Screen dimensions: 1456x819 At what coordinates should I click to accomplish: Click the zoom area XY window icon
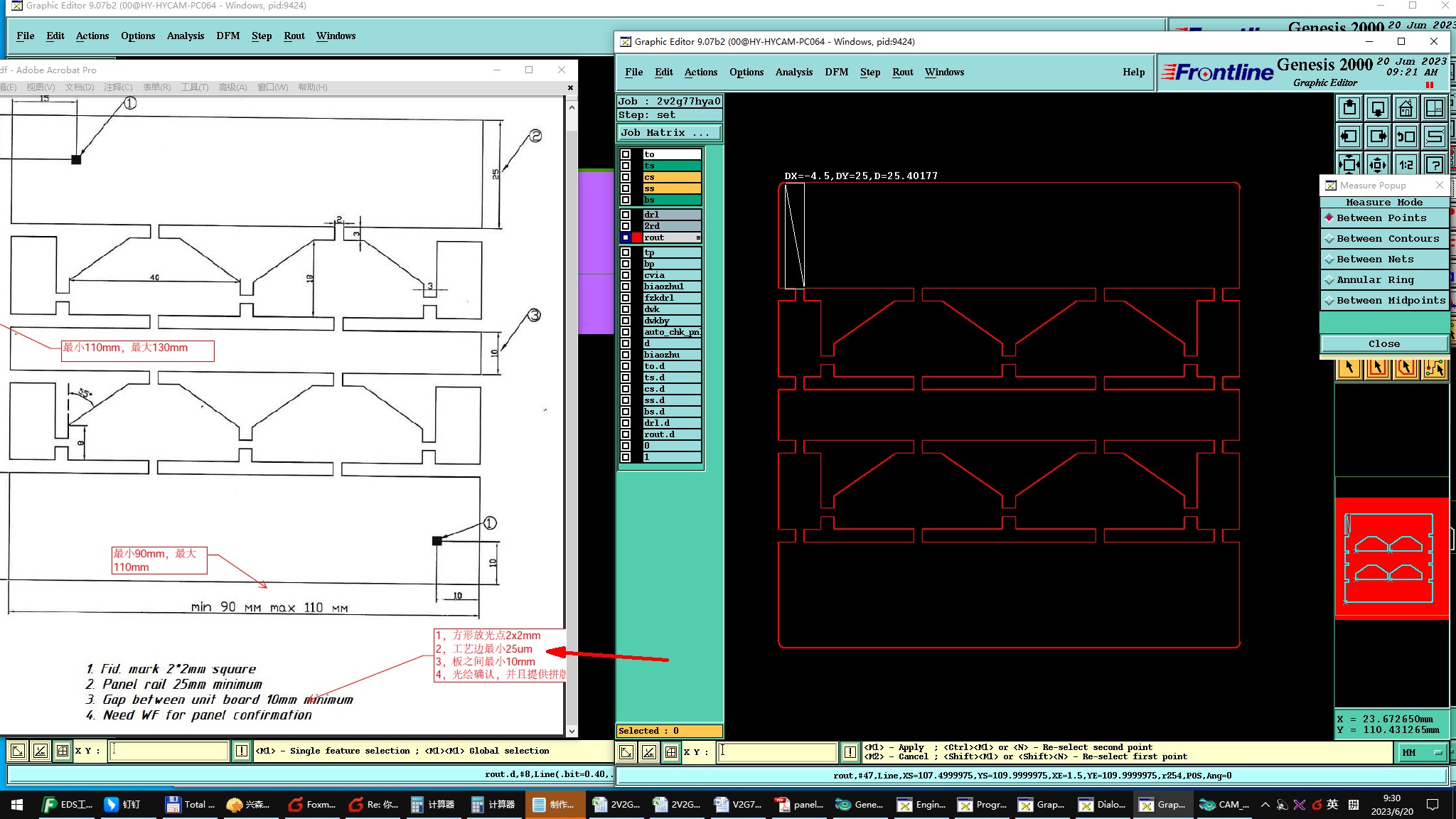pos(1435,109)
